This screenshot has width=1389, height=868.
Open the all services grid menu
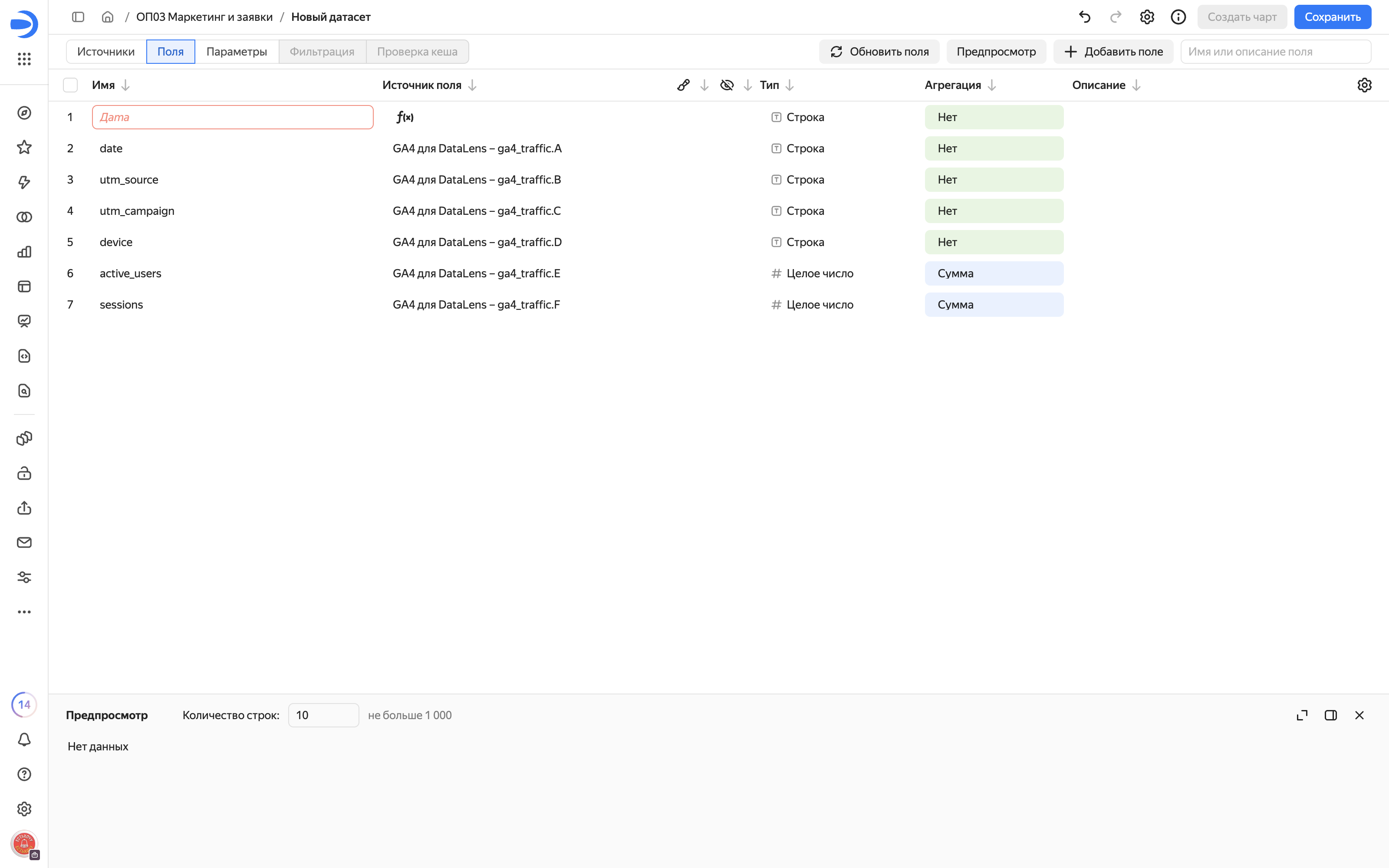[x=24, y=59]
